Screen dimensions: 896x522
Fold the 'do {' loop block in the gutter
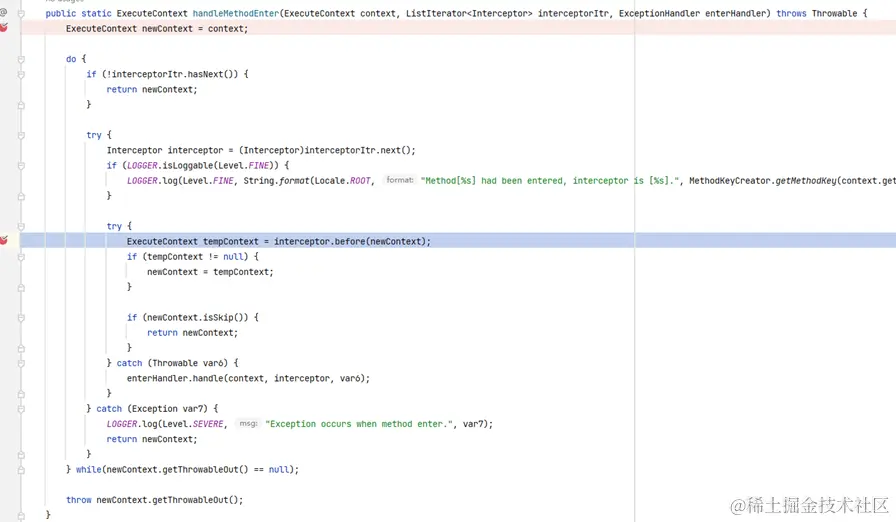(21, 59)
